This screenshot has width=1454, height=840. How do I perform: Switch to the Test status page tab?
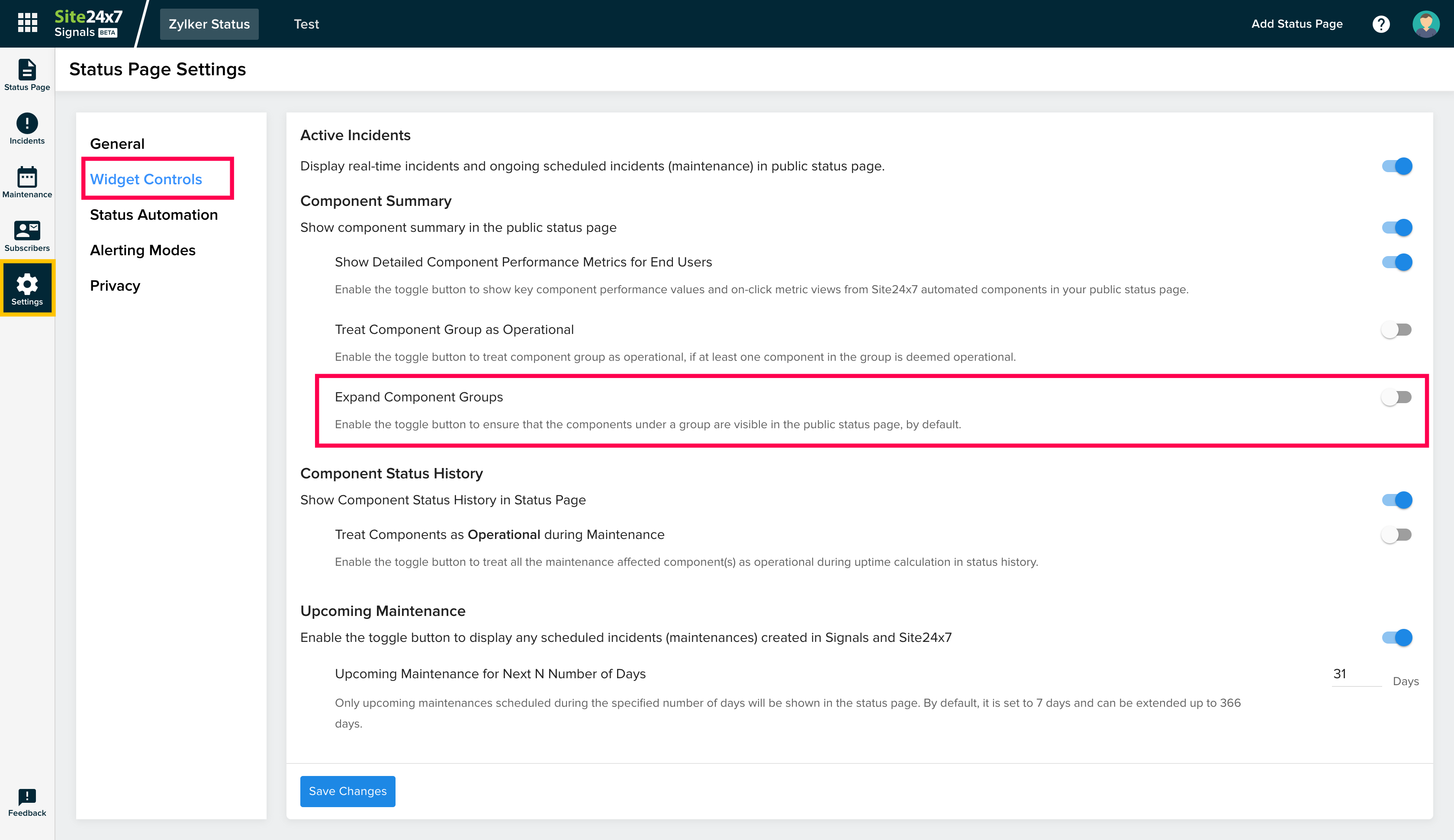coord(306,24)
